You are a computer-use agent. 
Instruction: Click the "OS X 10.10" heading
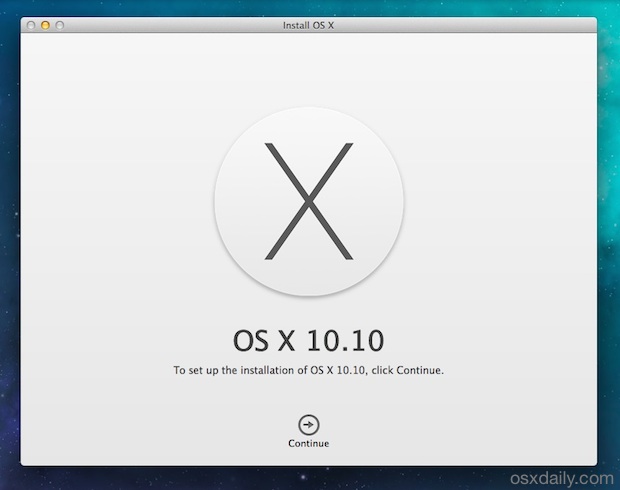click(308, 341)
